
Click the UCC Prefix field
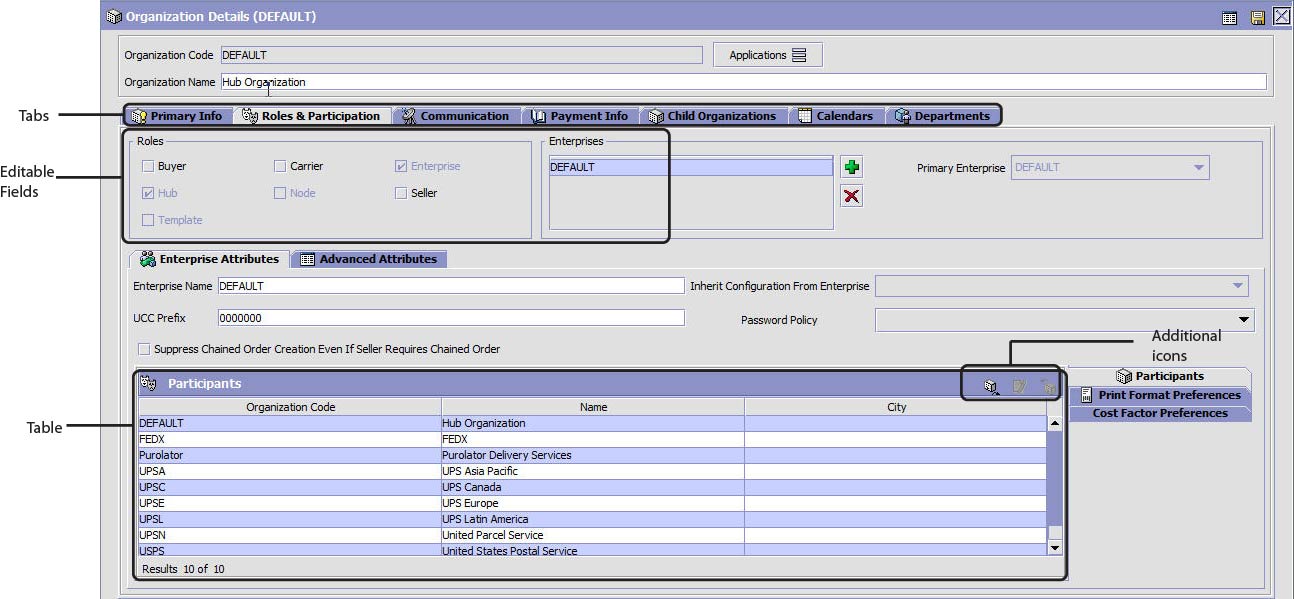click(x=450, y=318)
